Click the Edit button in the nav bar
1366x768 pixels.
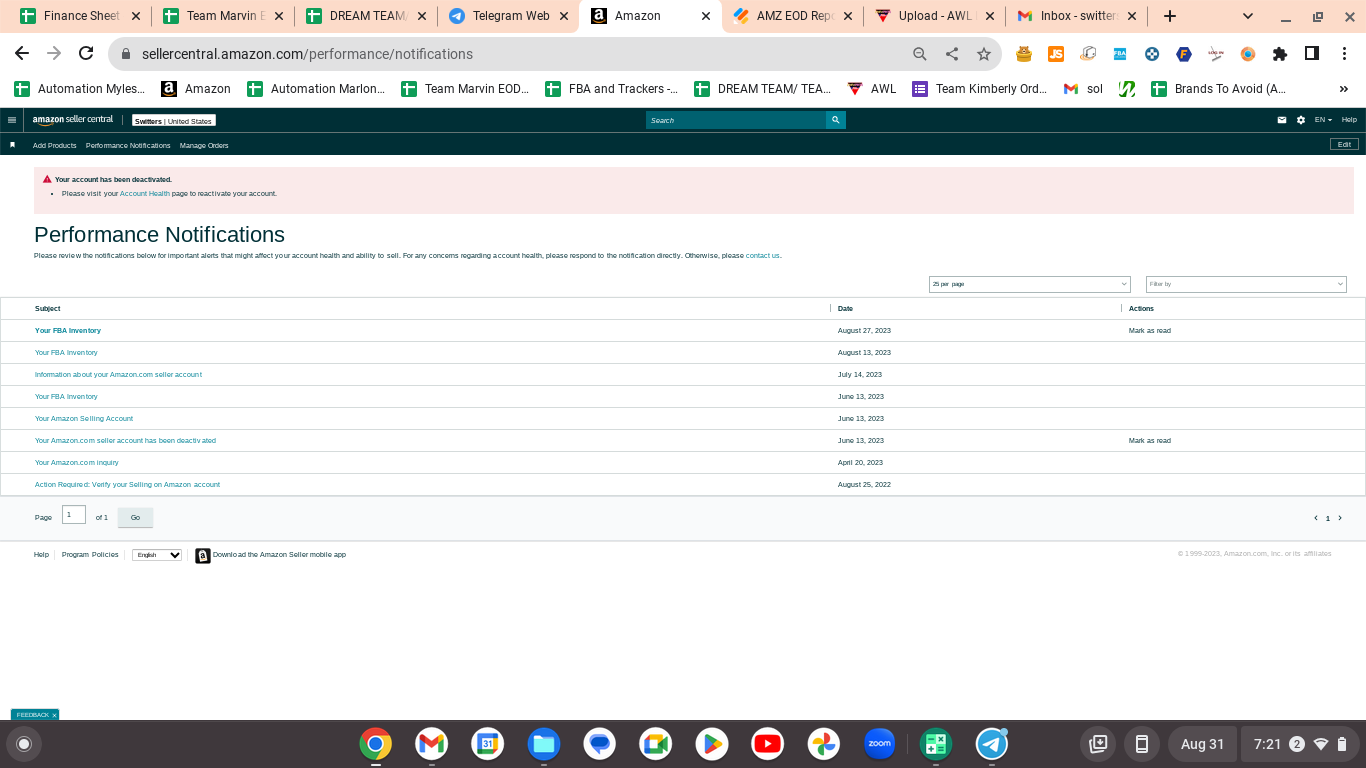[x=1344, y=145]
